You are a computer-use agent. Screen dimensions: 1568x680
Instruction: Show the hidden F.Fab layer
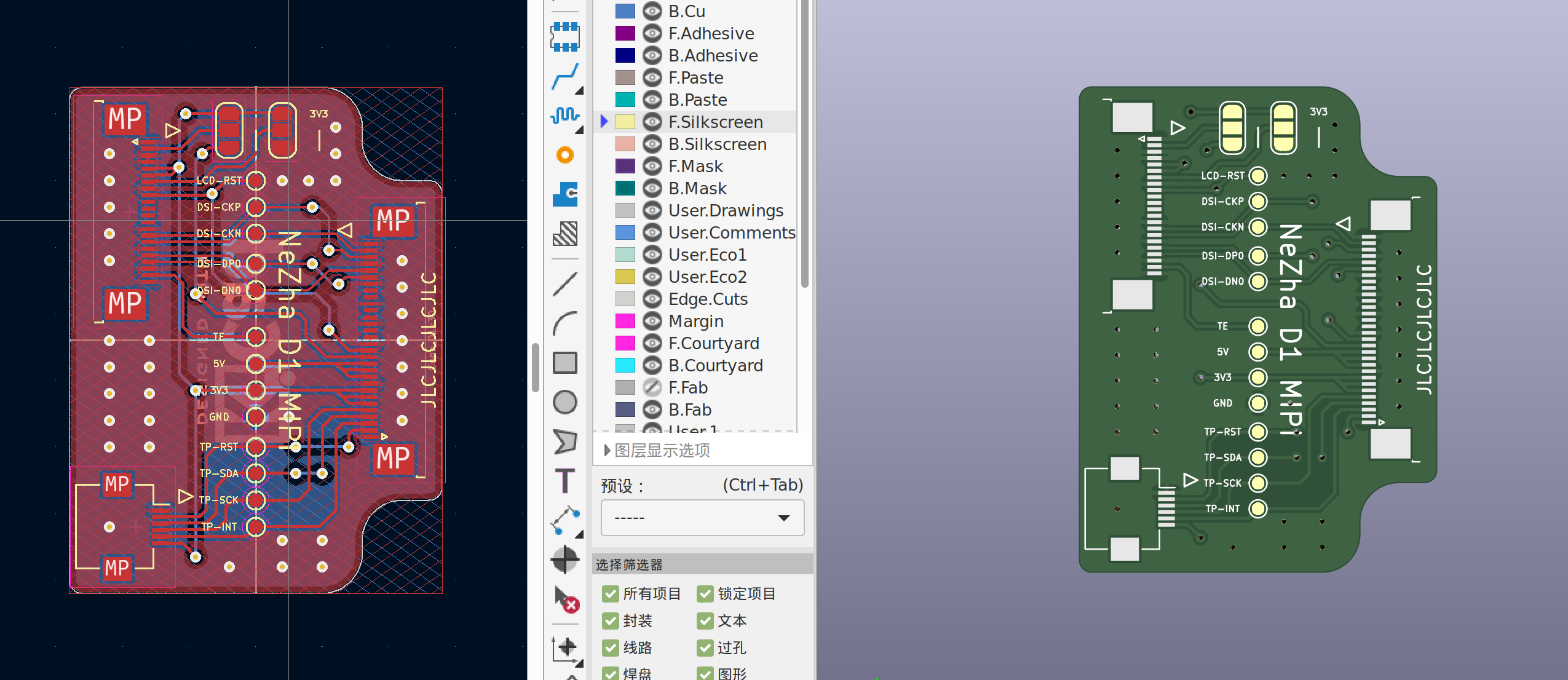pyautogui.click(x=652, y=387)
